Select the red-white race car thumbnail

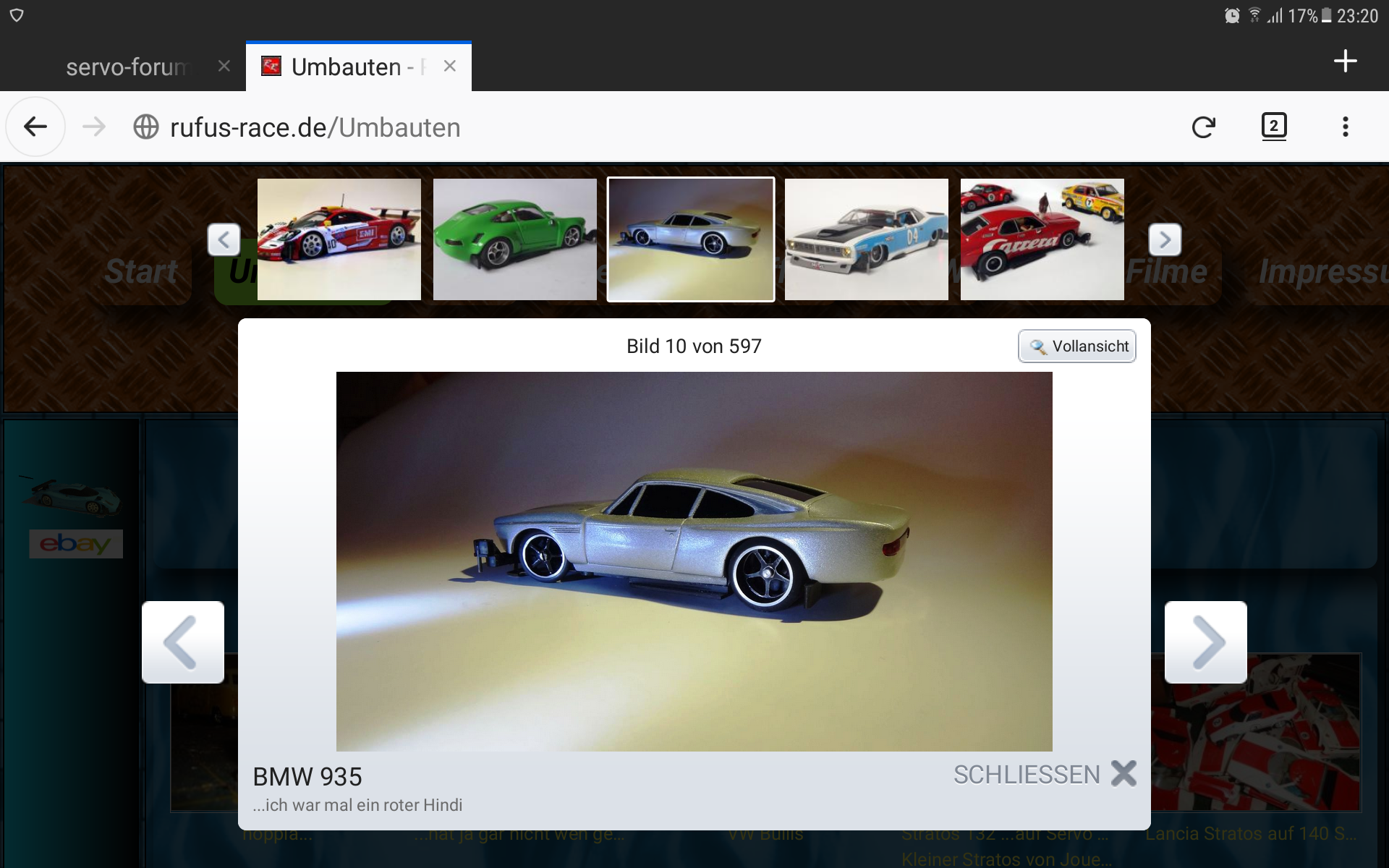click(339, 239)
